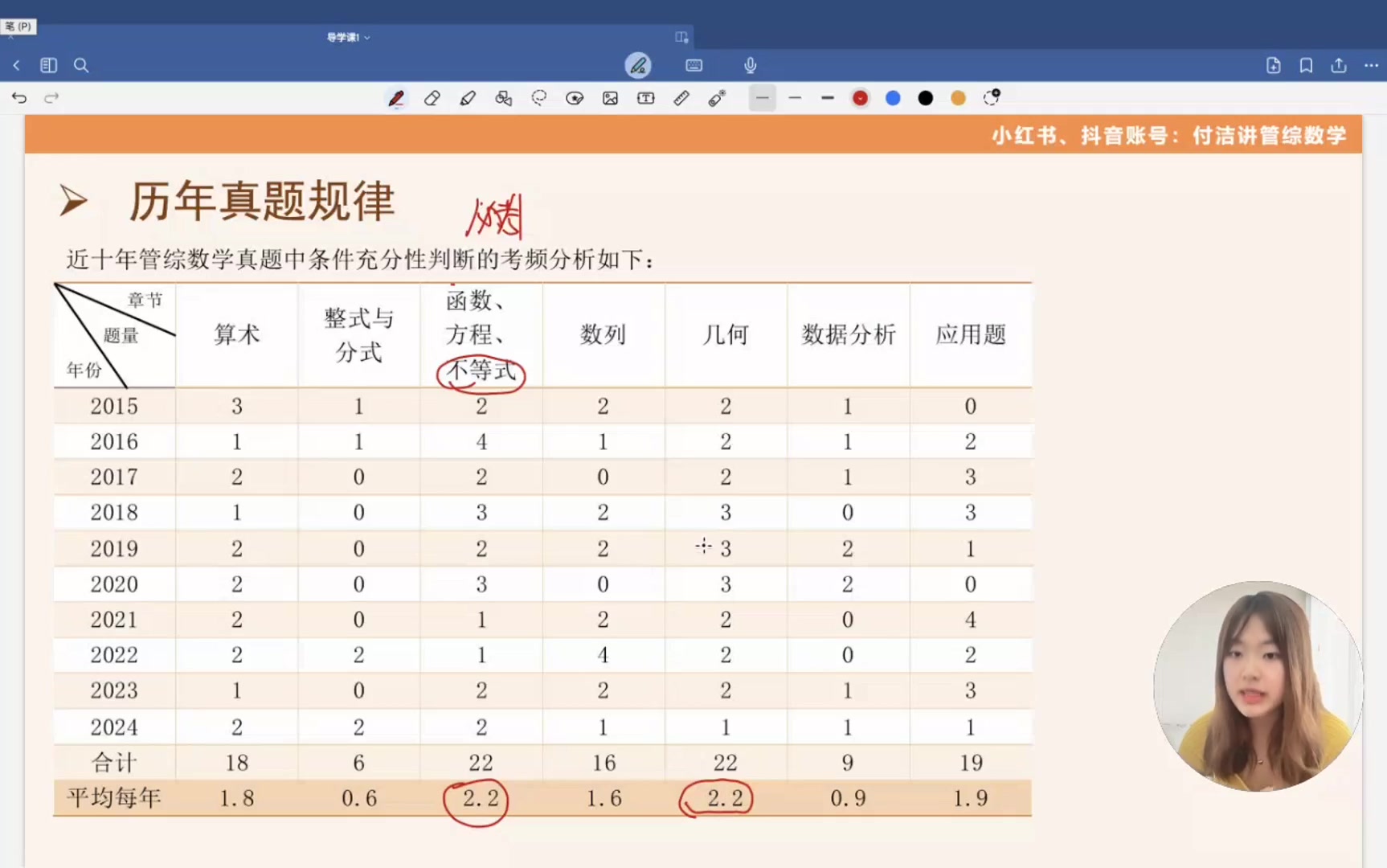Image resolution: width=1387 pixels, height=868 pixels.
Task: Click the 数据分析 column header
Action: tap(849, 334)
